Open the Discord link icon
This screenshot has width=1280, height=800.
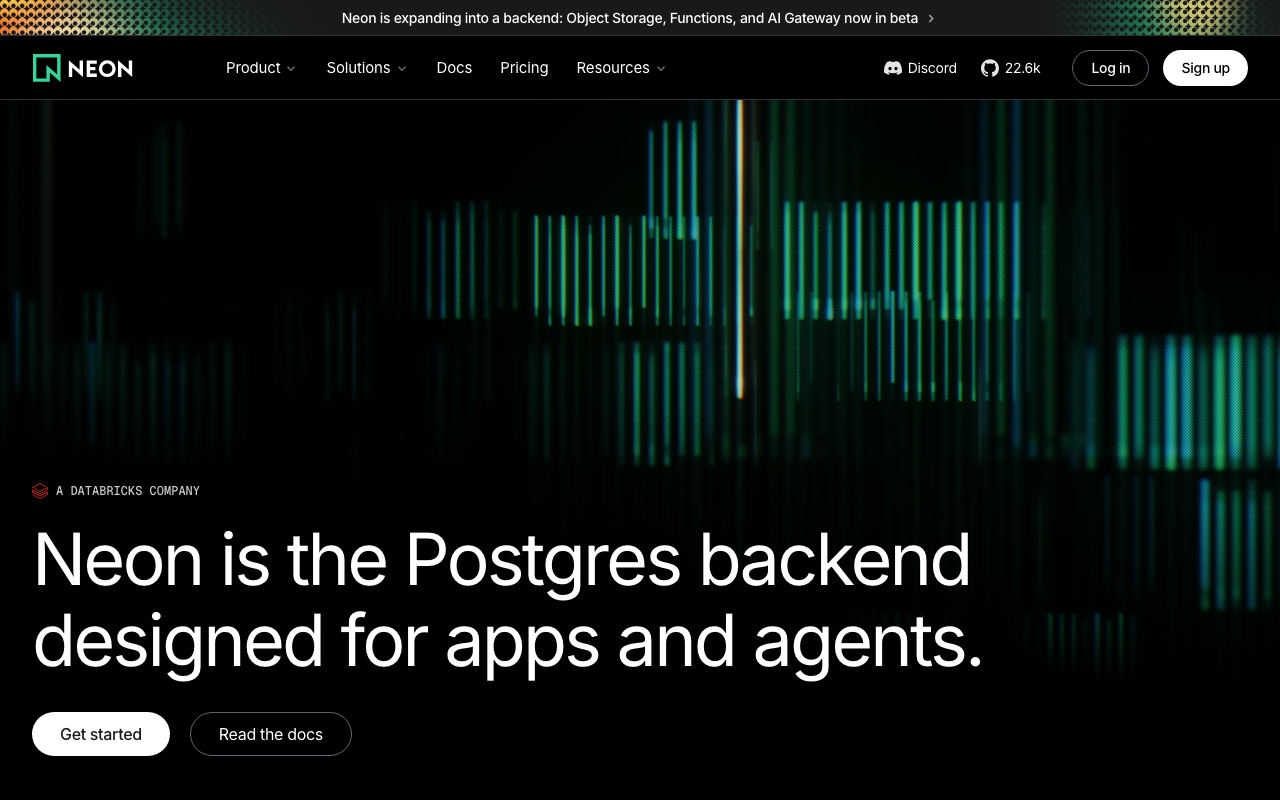(893, 68)
